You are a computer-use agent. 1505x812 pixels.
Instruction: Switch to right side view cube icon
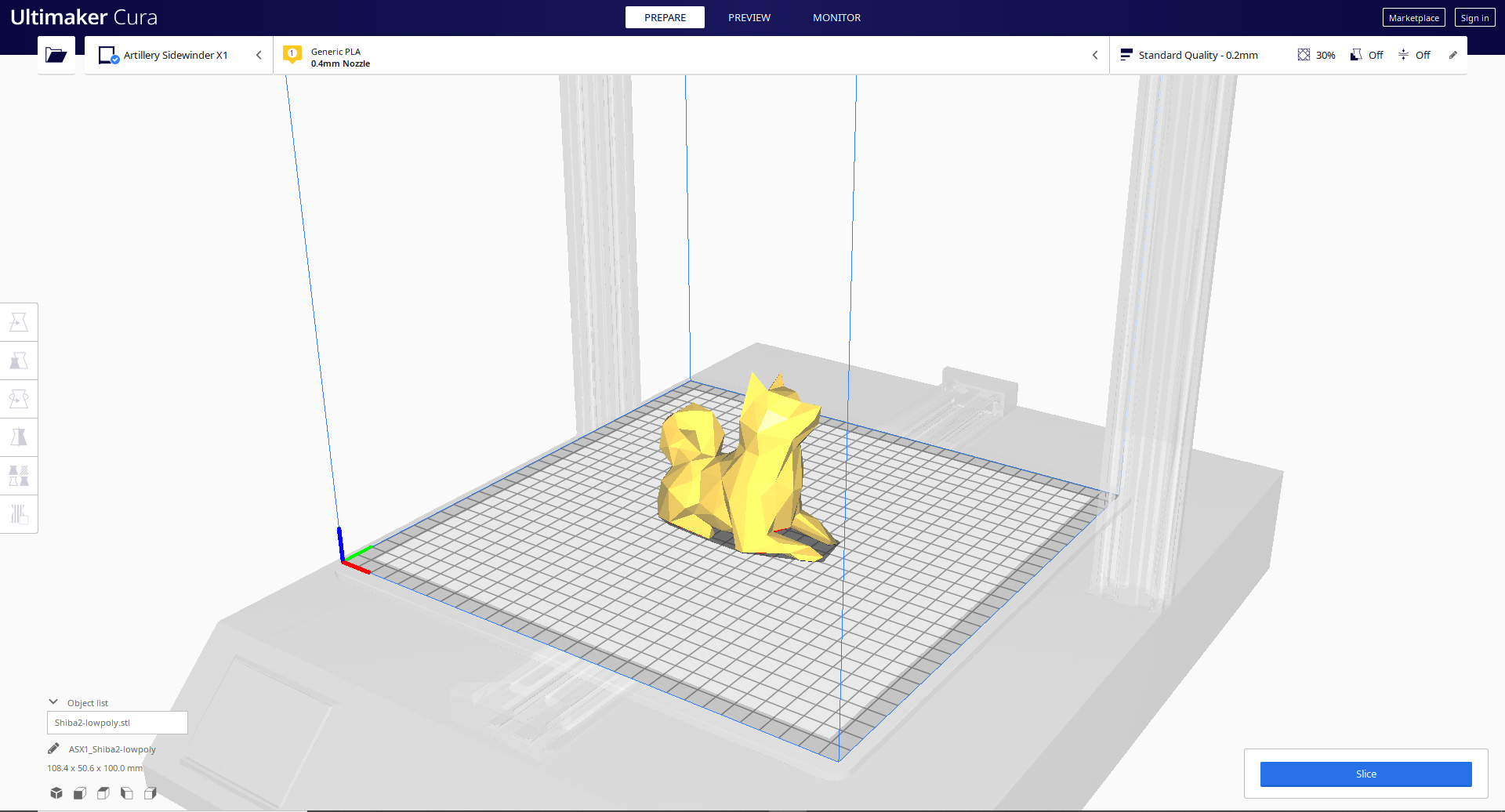pyautogui.click(x=150, y=793)
